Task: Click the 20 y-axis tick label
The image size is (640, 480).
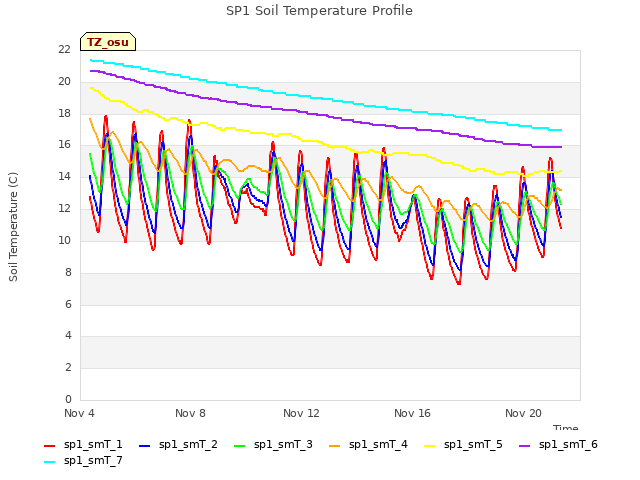Action: point(65,81)
